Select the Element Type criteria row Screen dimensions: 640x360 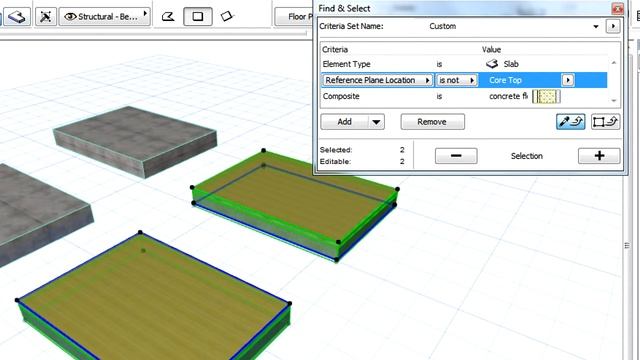coord(464,64)
